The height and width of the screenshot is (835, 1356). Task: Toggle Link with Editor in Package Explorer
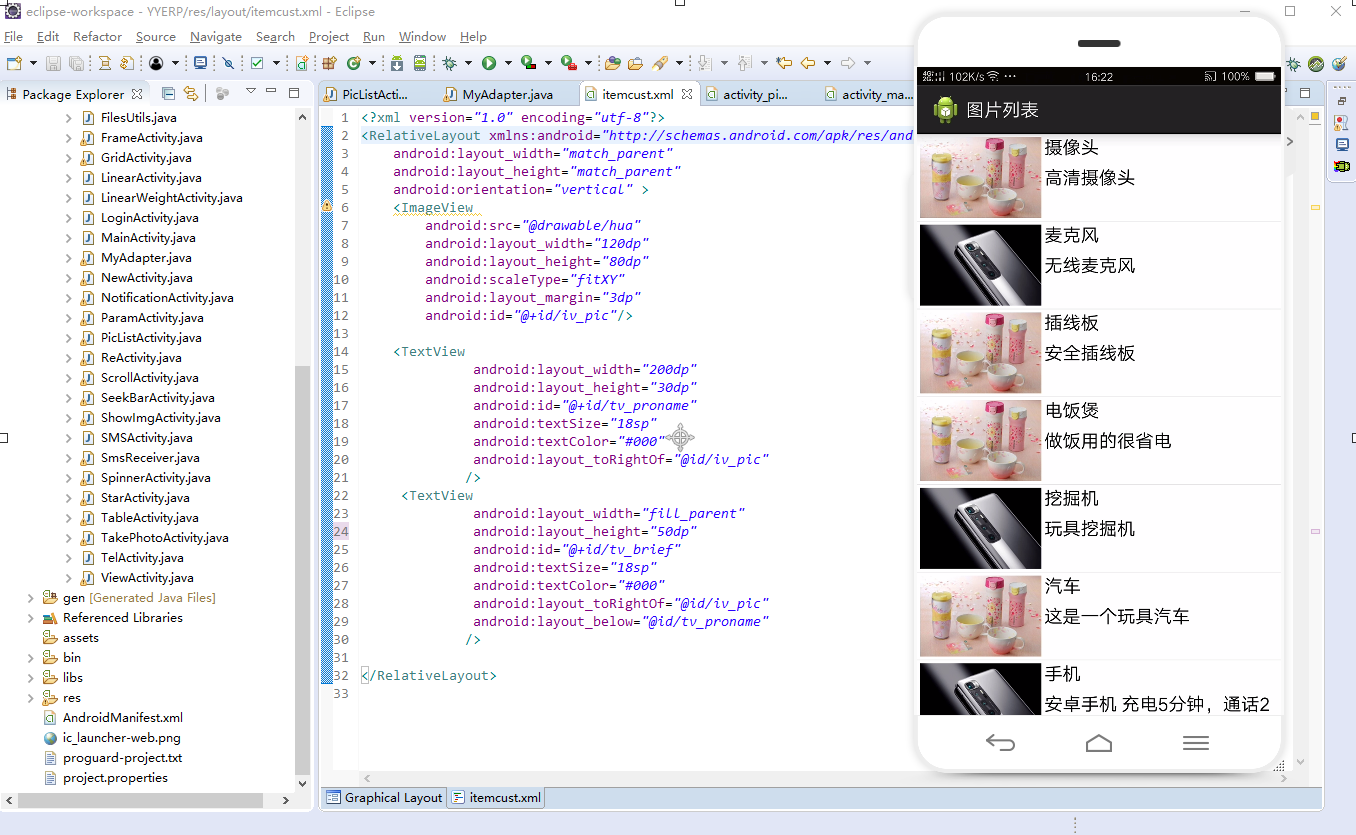[190, 94]
